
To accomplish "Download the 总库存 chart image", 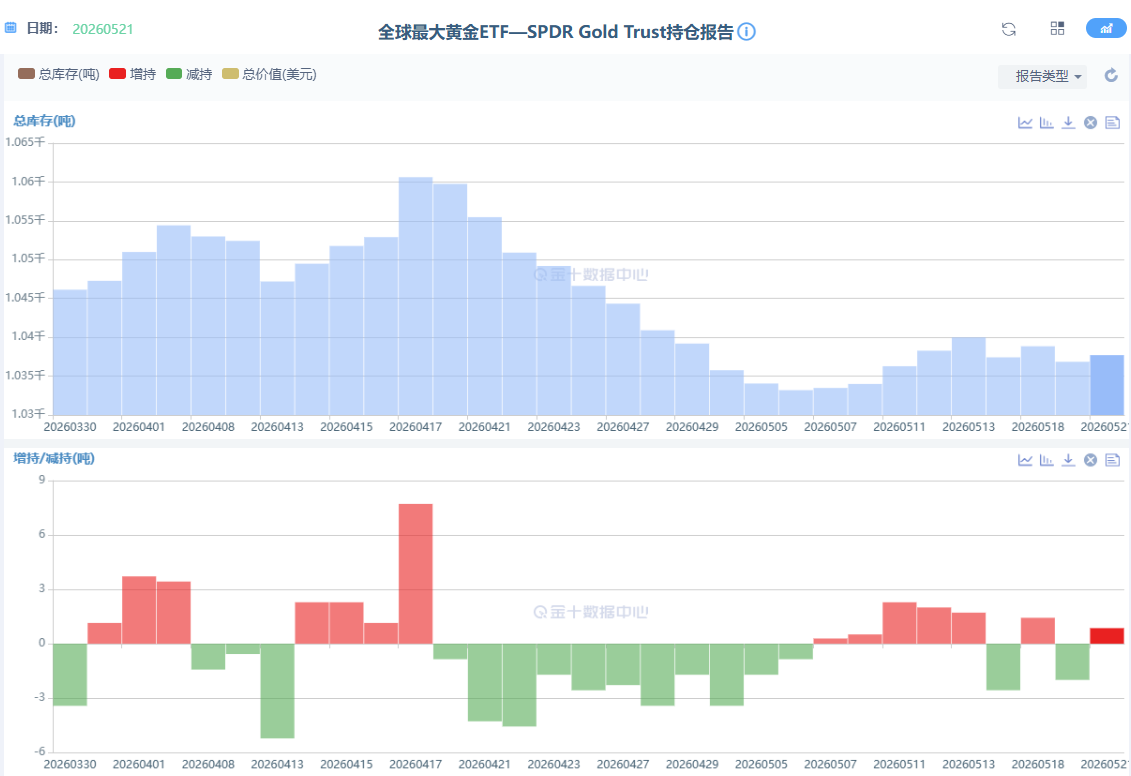I will tap(1068, 123).
